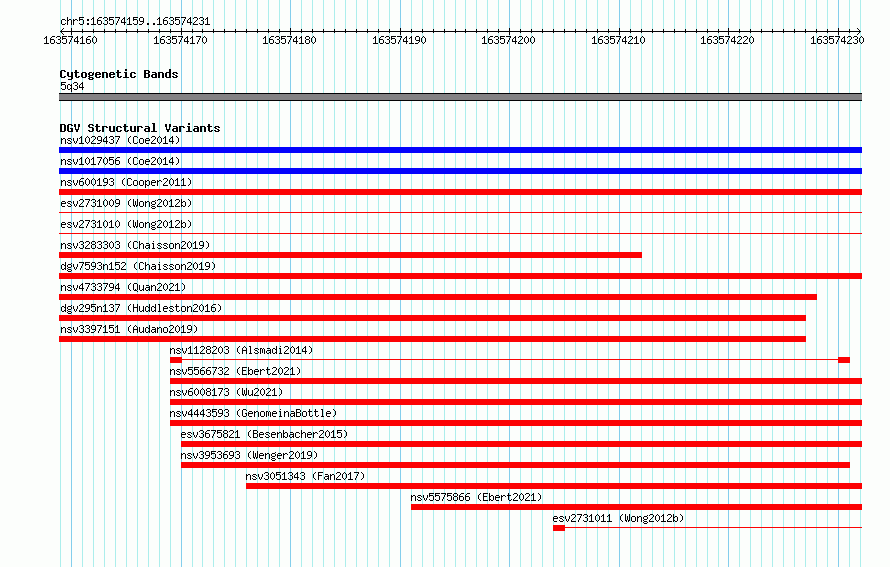The height and width of the screenshot is (567, 890).
Task: Click the red bar of dgv7593n152
Action: (x=460, y=276)
